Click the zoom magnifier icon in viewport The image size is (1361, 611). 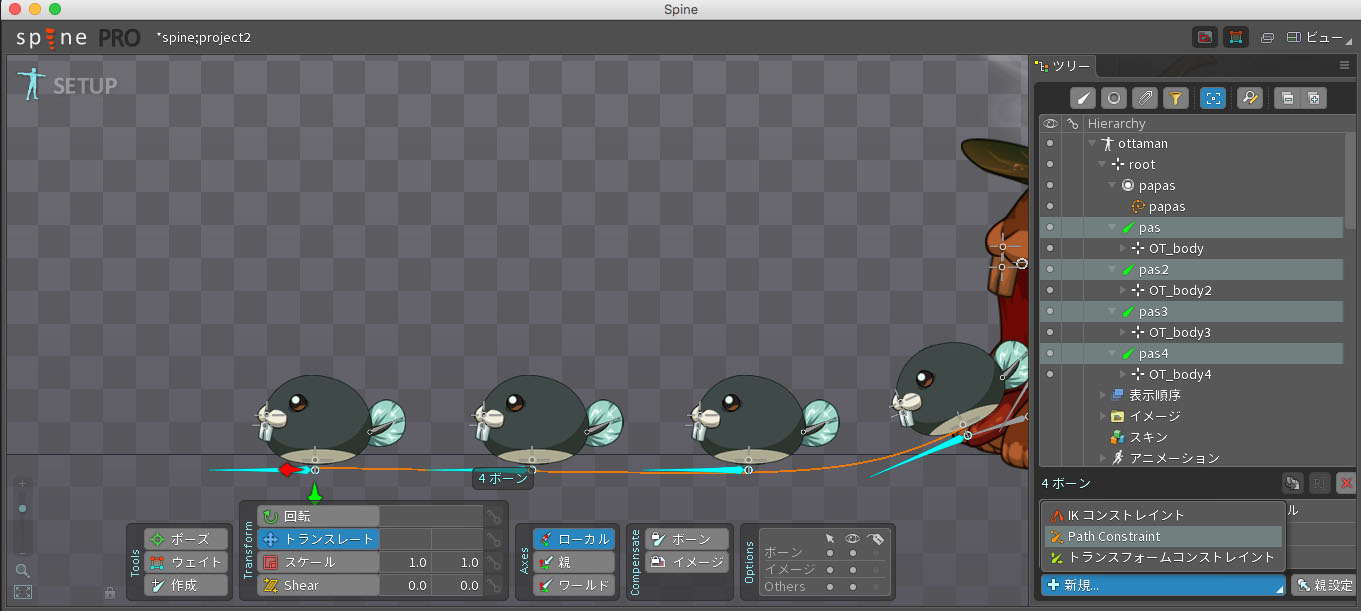click(x=23, y=571)
